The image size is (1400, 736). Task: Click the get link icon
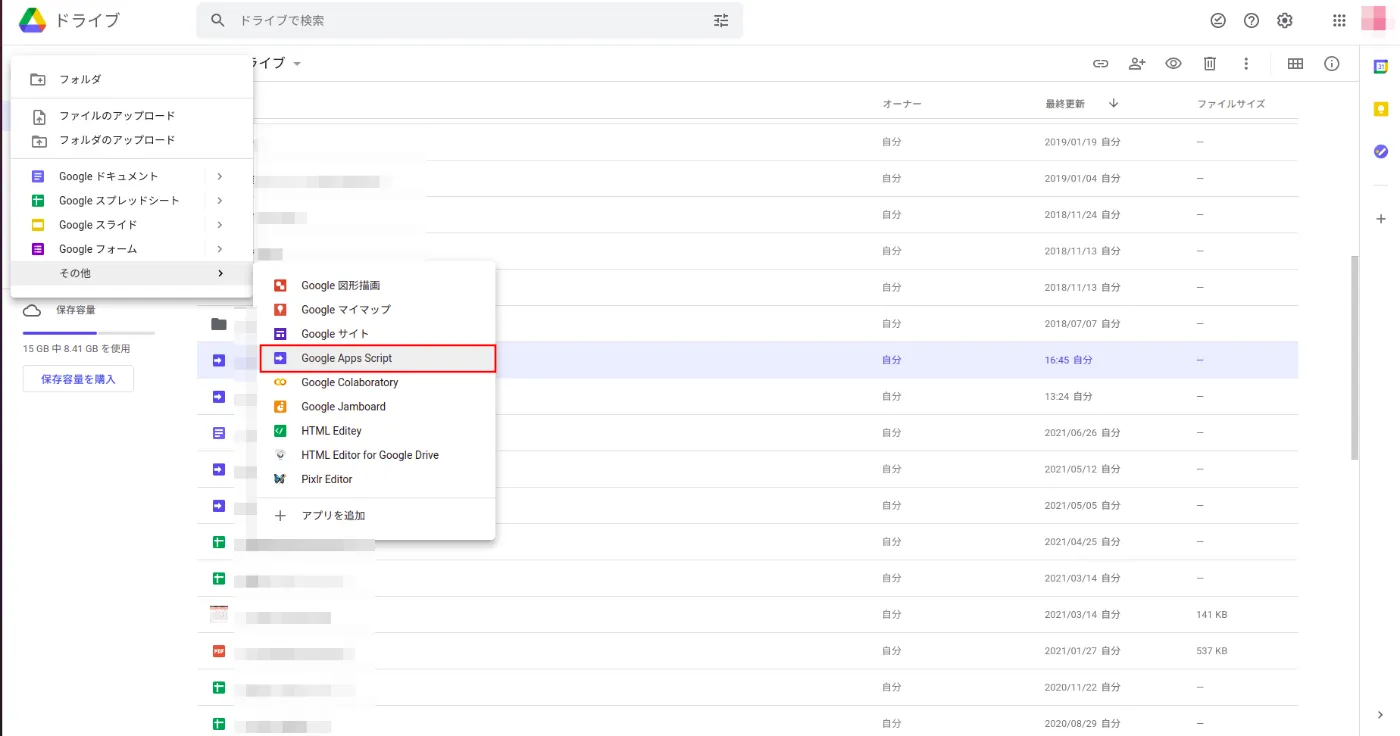[x=1100, y=63]
